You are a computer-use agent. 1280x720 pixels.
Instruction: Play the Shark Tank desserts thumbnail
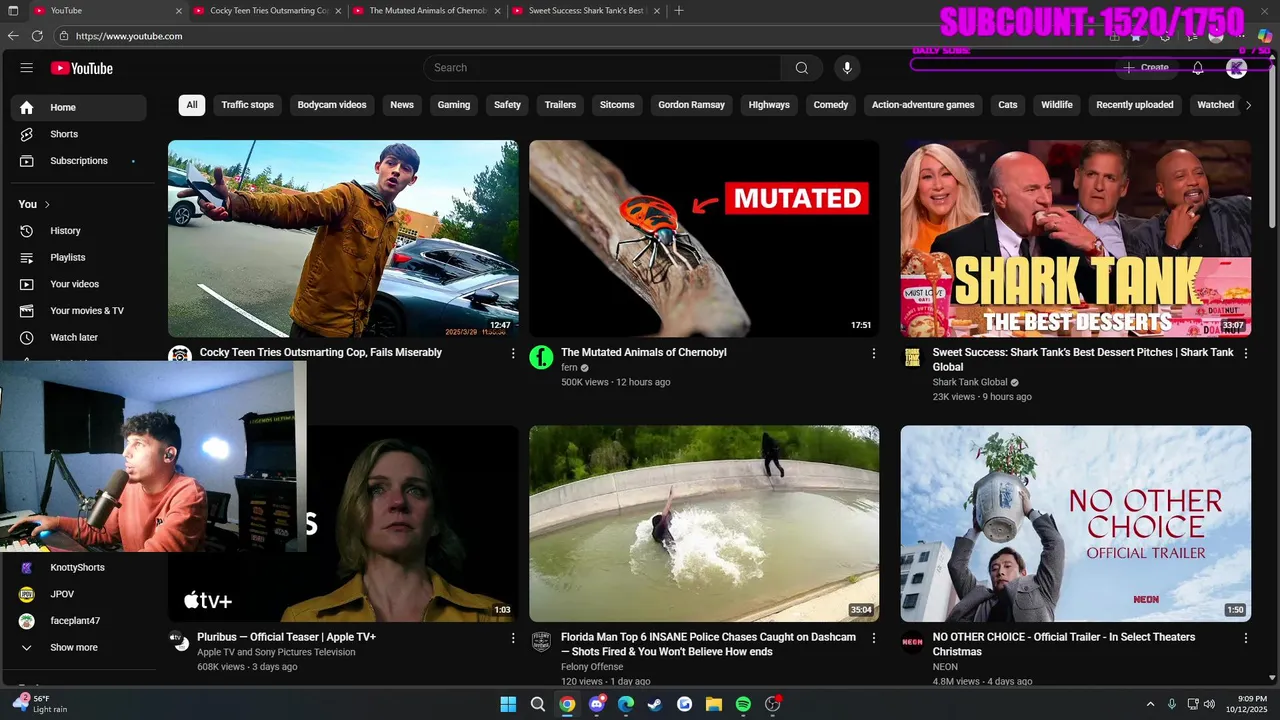1076,239
